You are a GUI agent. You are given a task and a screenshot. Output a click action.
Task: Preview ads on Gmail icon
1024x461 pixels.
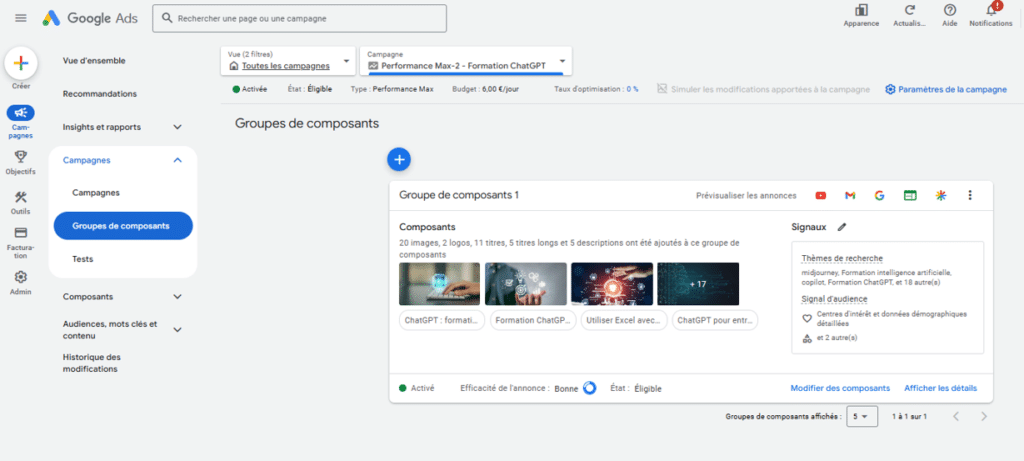(x=850, y=195)
